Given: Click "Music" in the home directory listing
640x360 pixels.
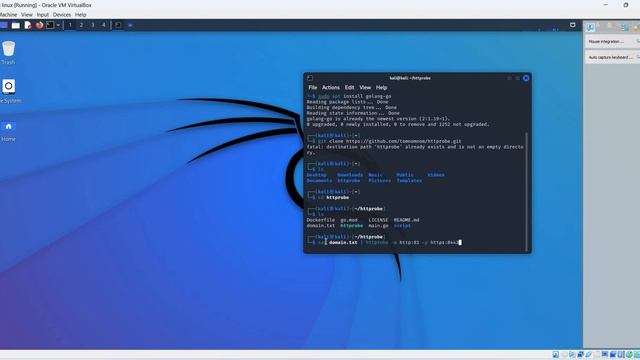Looking at the screenshot, I should point(376,175).
